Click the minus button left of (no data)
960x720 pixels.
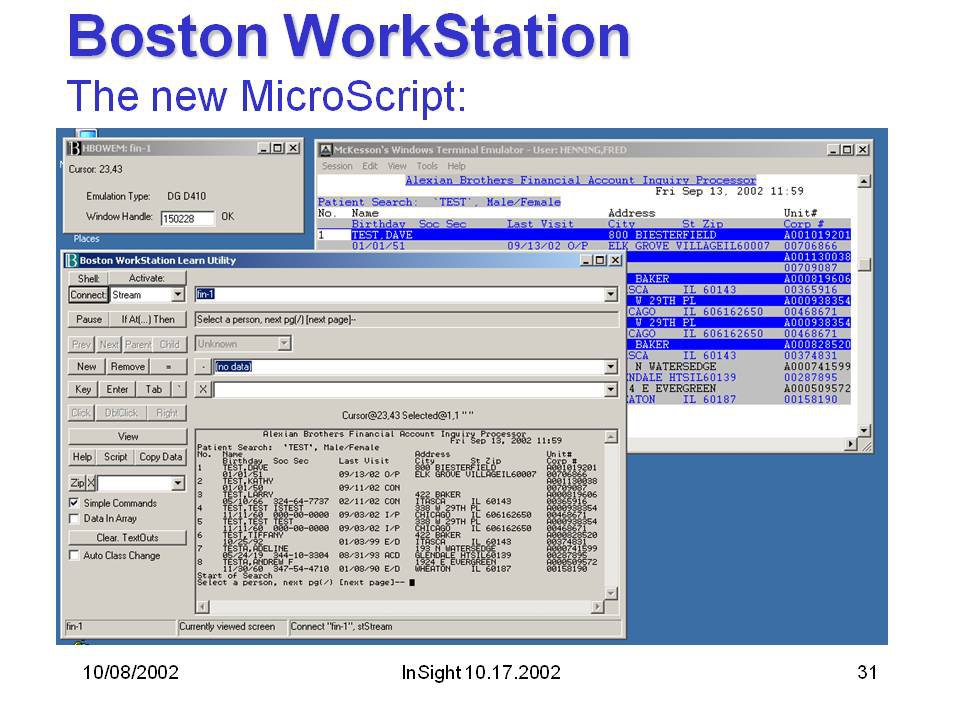coord(203,367)
